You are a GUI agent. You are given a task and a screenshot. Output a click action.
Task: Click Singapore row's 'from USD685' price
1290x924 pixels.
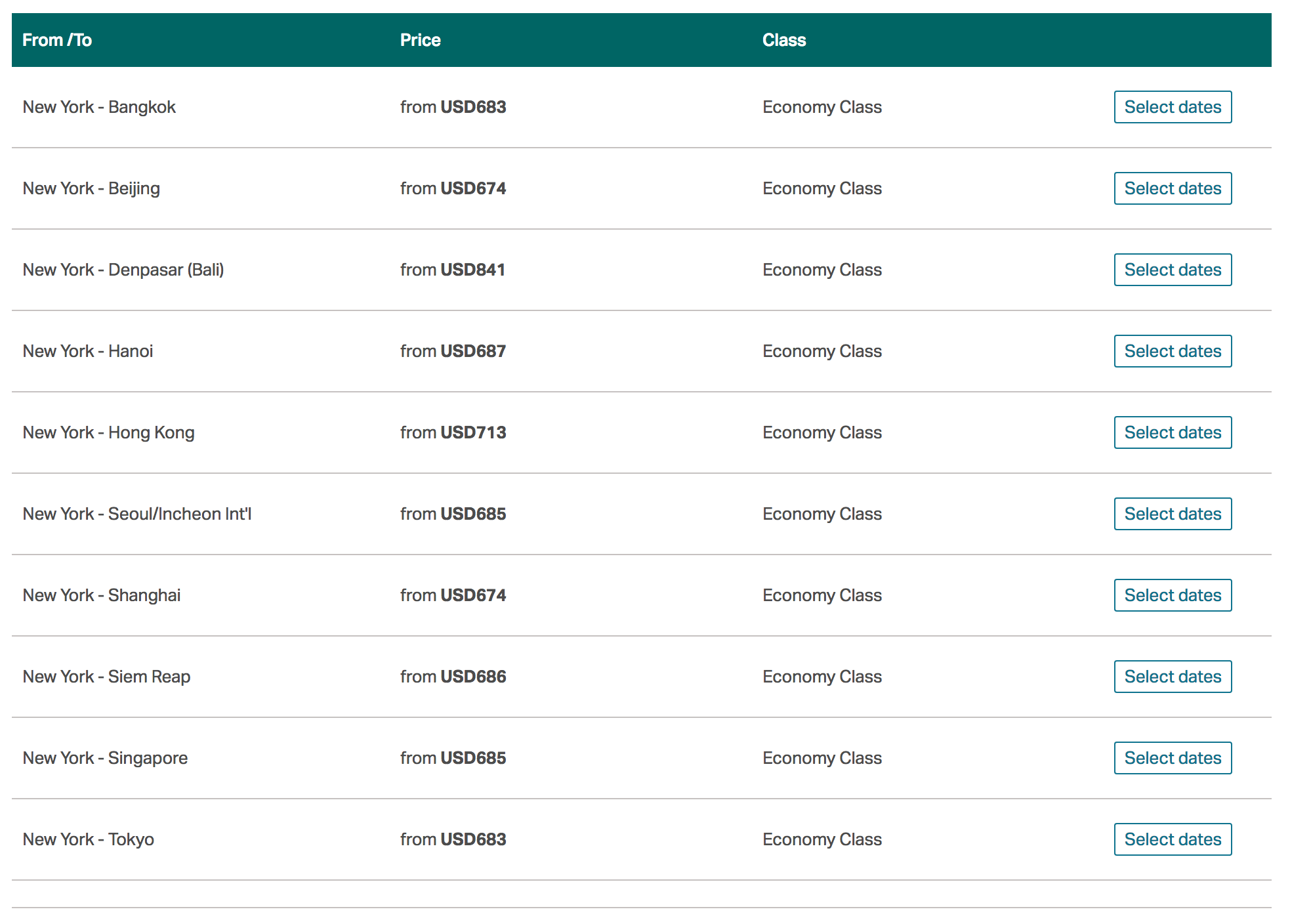tap(453, 758)
